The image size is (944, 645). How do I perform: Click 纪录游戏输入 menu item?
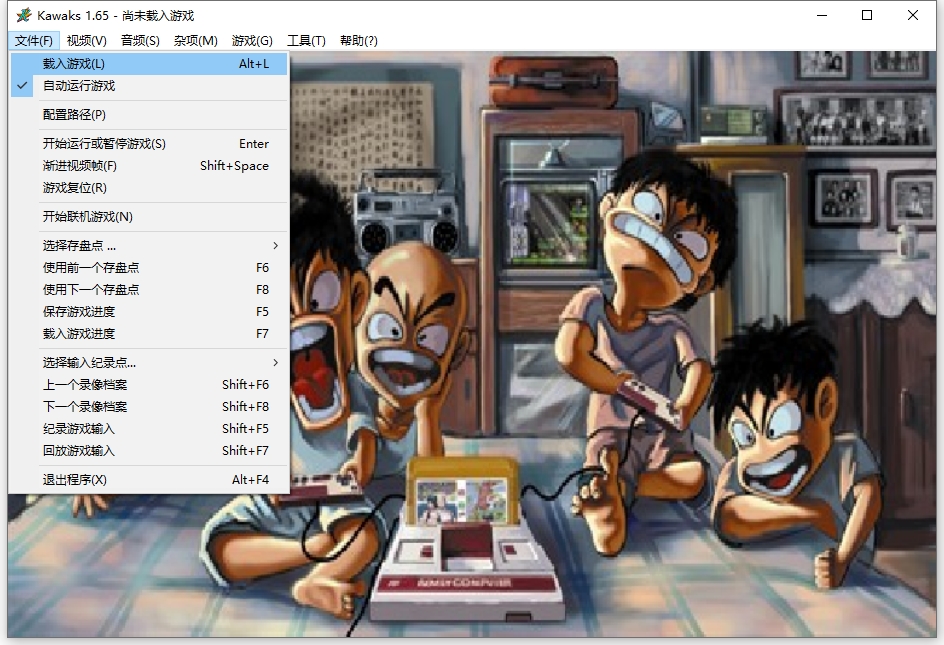pos(149,428)
